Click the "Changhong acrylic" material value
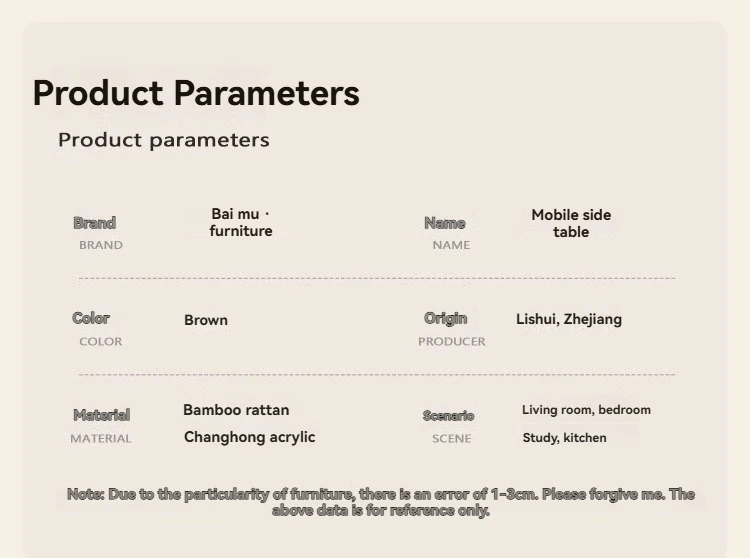The width and height of the screenshot is (750, 558). (x=249, y=437)
